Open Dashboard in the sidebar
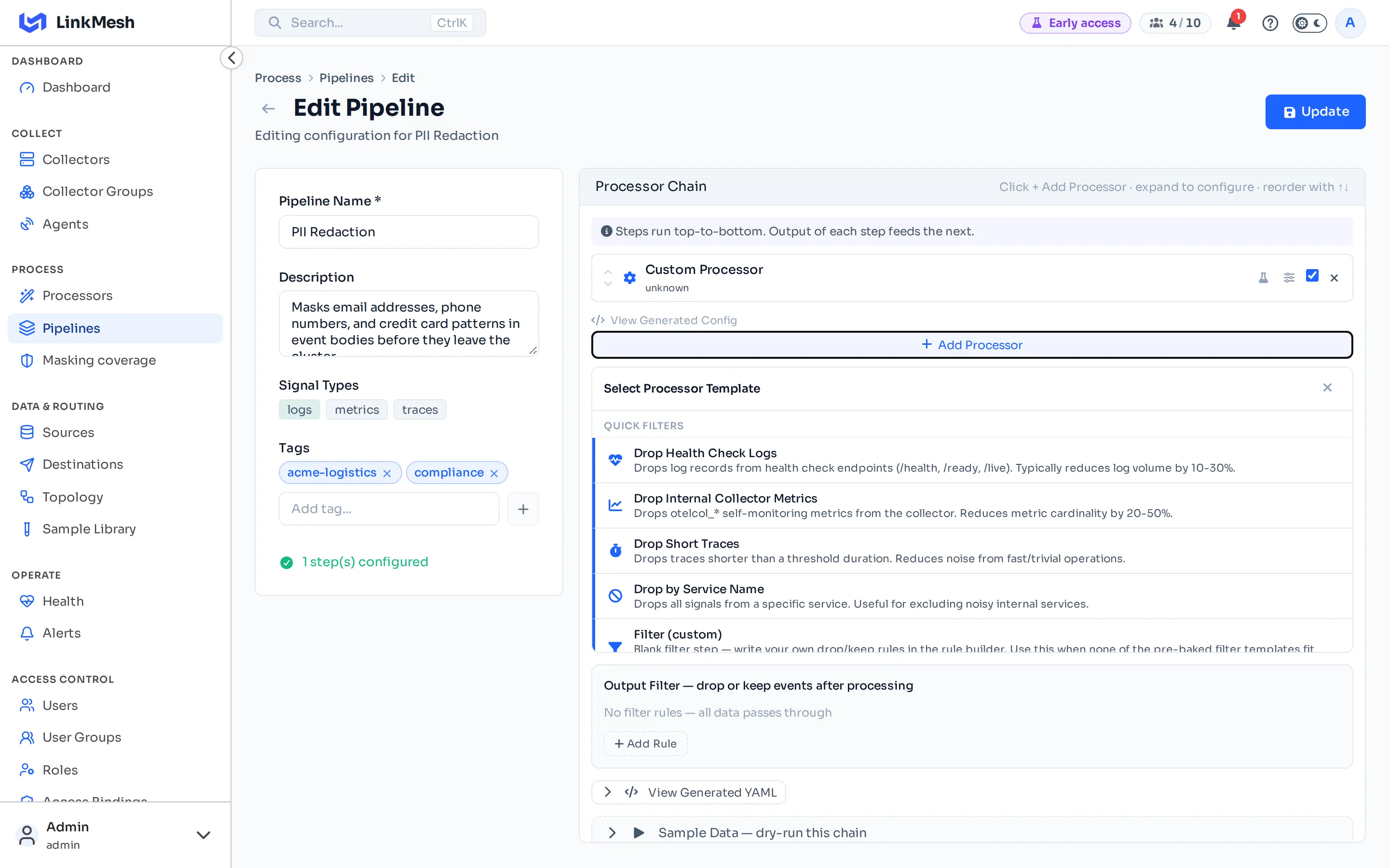Image resolution: width=1389 pixels, height=868 pixels. (115, 87)
